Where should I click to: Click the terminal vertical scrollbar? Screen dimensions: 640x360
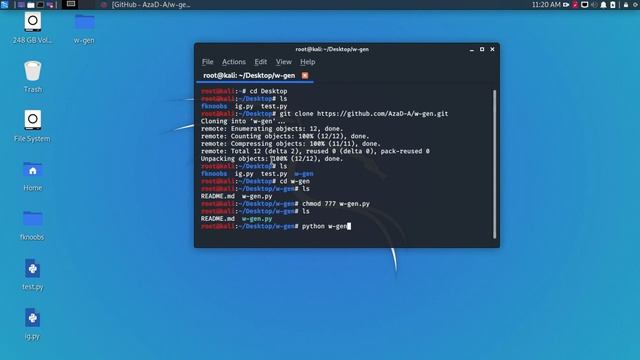494,164
